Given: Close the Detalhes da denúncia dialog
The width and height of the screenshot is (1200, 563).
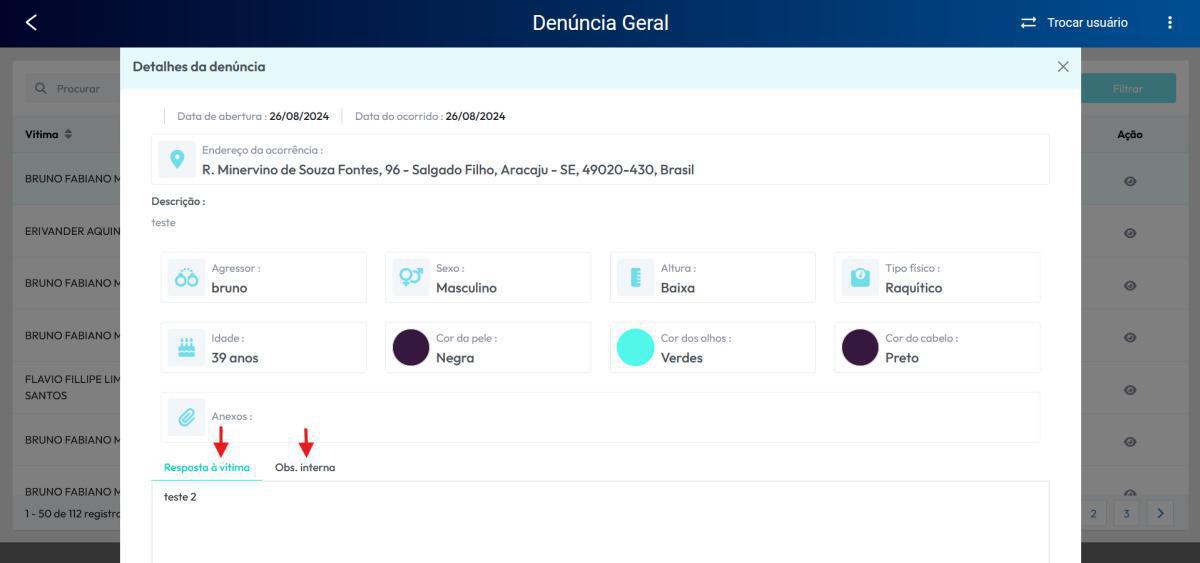Looking at the screenshot, I should pos(1063,66).
